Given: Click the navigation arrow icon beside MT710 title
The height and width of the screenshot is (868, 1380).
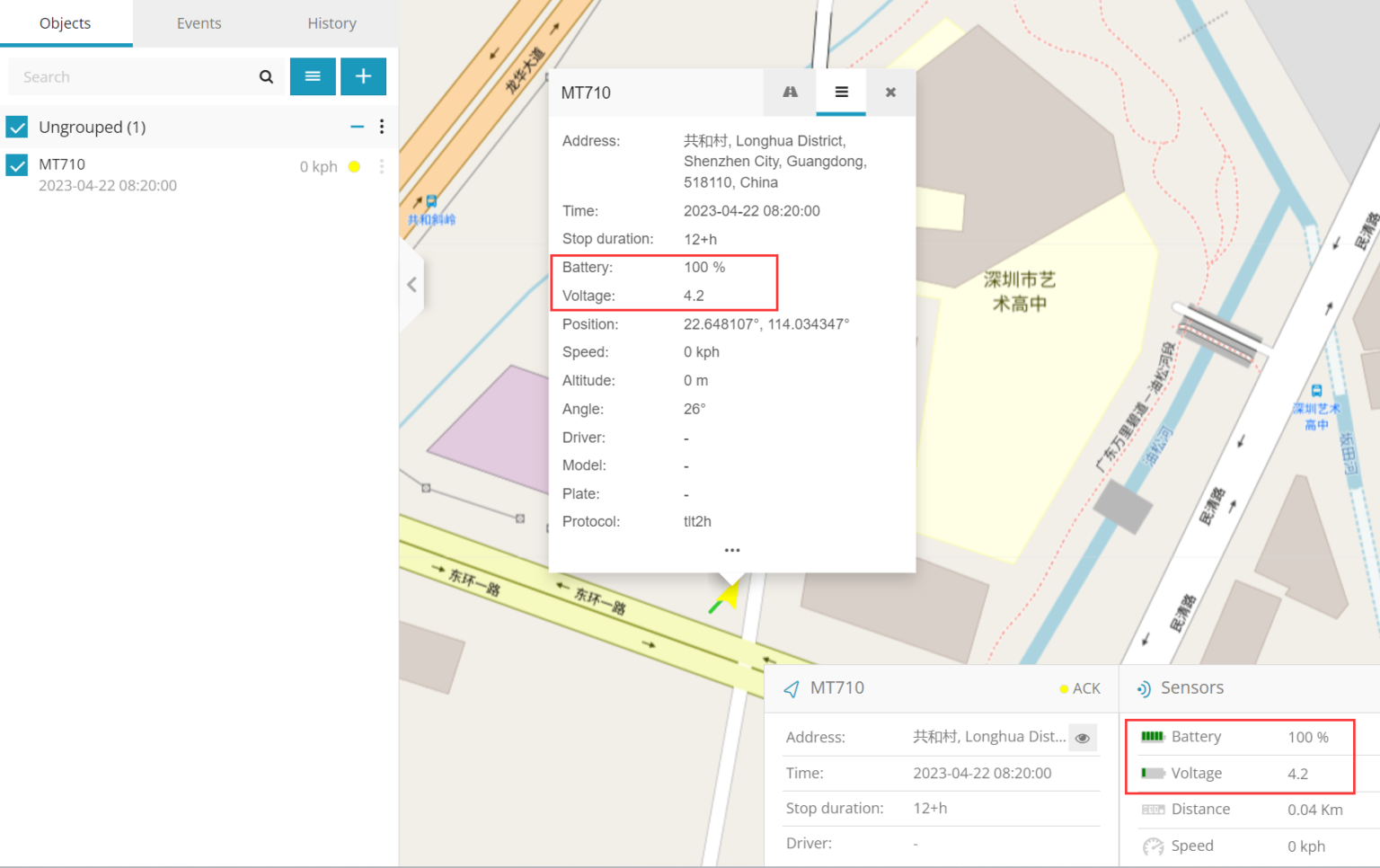Looking at the screenshot, I should (791, 688).
